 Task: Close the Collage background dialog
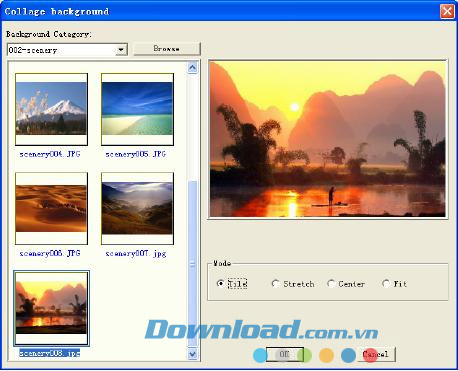click(x=447, y=11)
